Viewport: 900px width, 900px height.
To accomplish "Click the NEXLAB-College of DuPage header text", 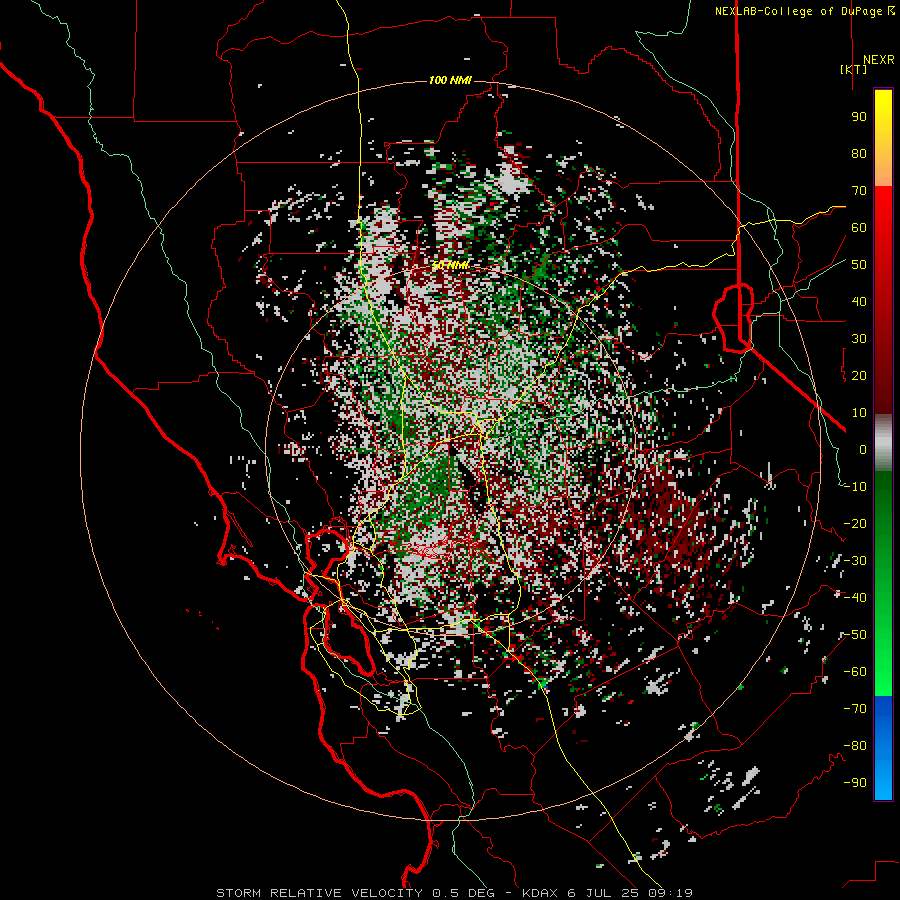I will click(x=805, y=11).
